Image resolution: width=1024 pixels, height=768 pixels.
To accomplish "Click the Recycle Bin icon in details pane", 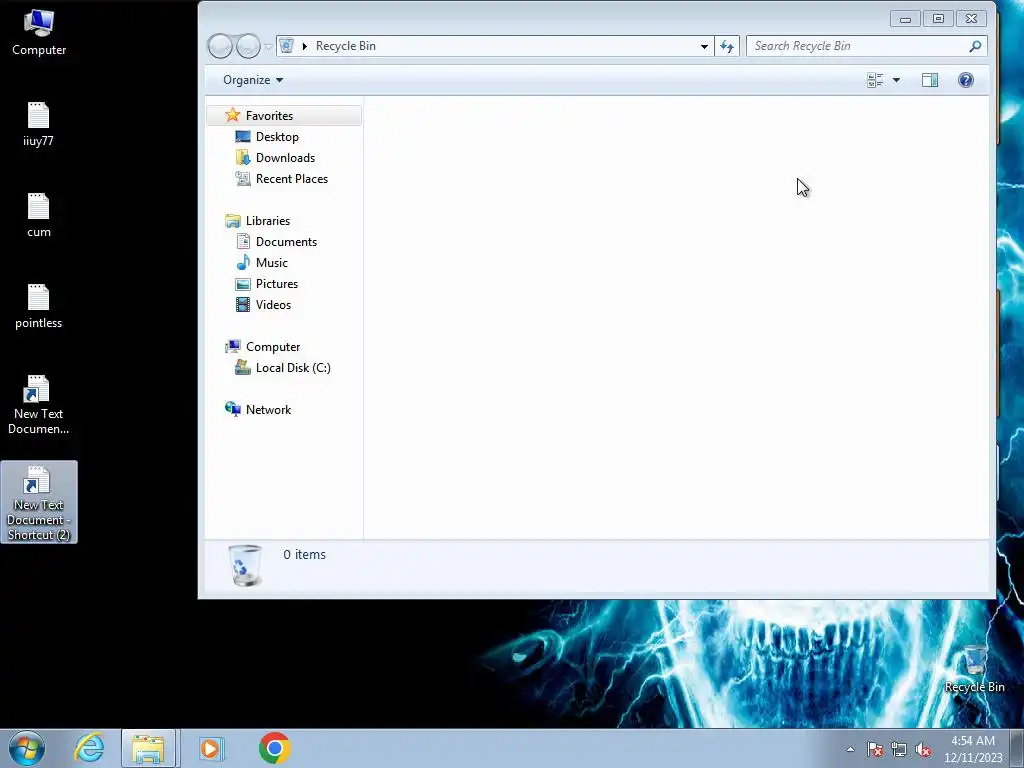I will (246, 565).
